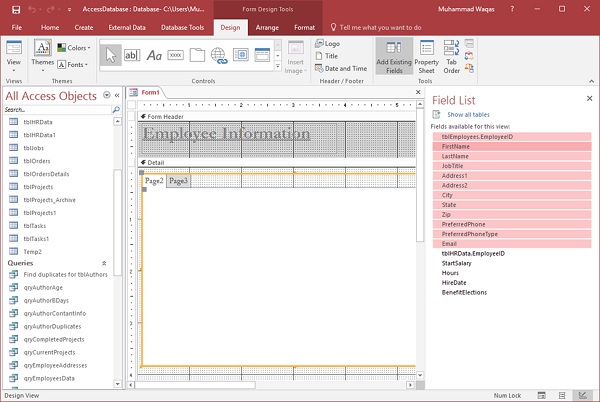Select the Page3 tab on the form

coord(177,181)
